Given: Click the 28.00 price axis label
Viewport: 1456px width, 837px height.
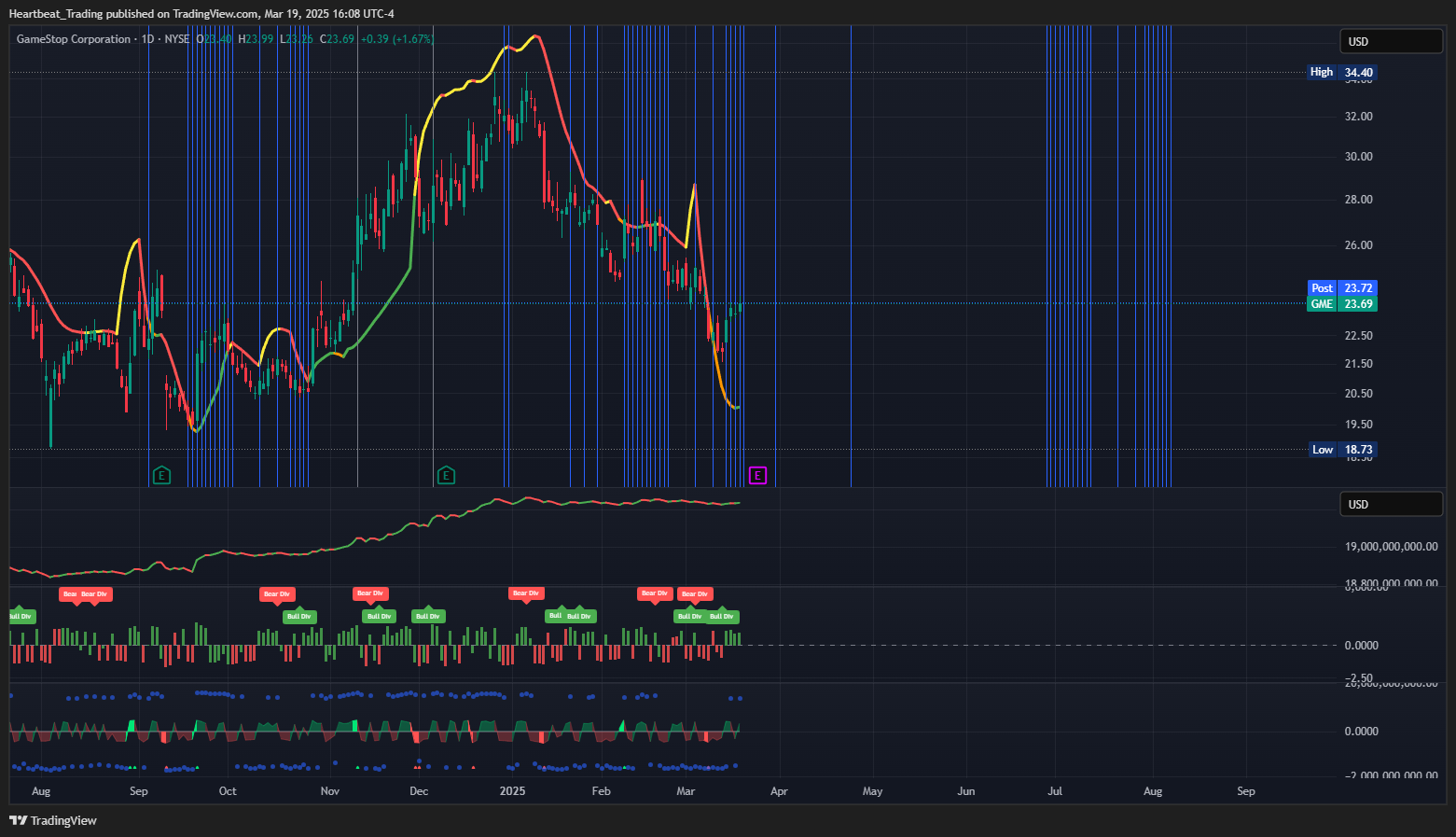Looking at the screenshot, I should 1359,200.
